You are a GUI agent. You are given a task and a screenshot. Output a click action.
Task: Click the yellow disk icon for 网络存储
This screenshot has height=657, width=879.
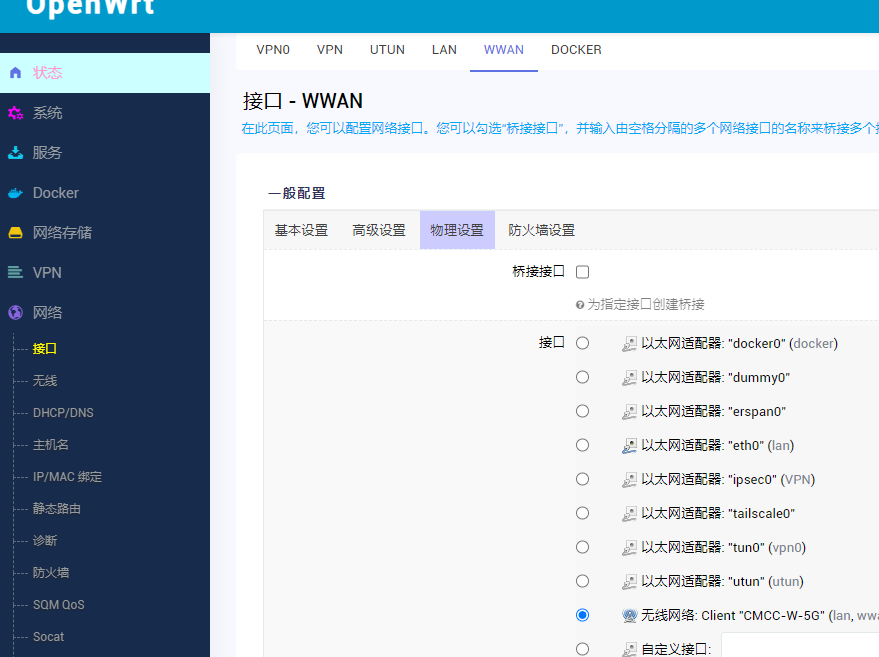16,233
